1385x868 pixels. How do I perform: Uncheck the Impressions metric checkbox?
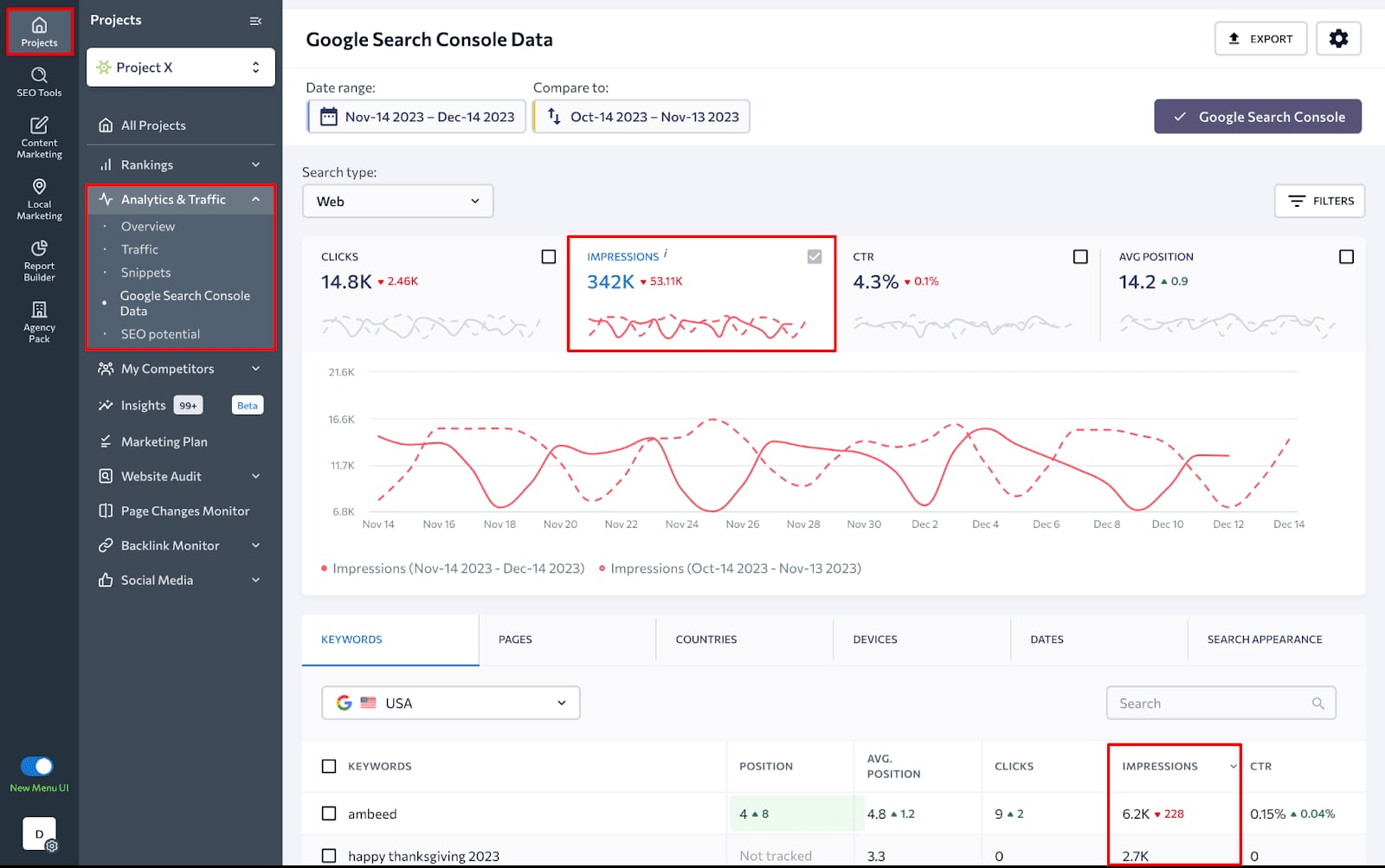pos(814,256)
